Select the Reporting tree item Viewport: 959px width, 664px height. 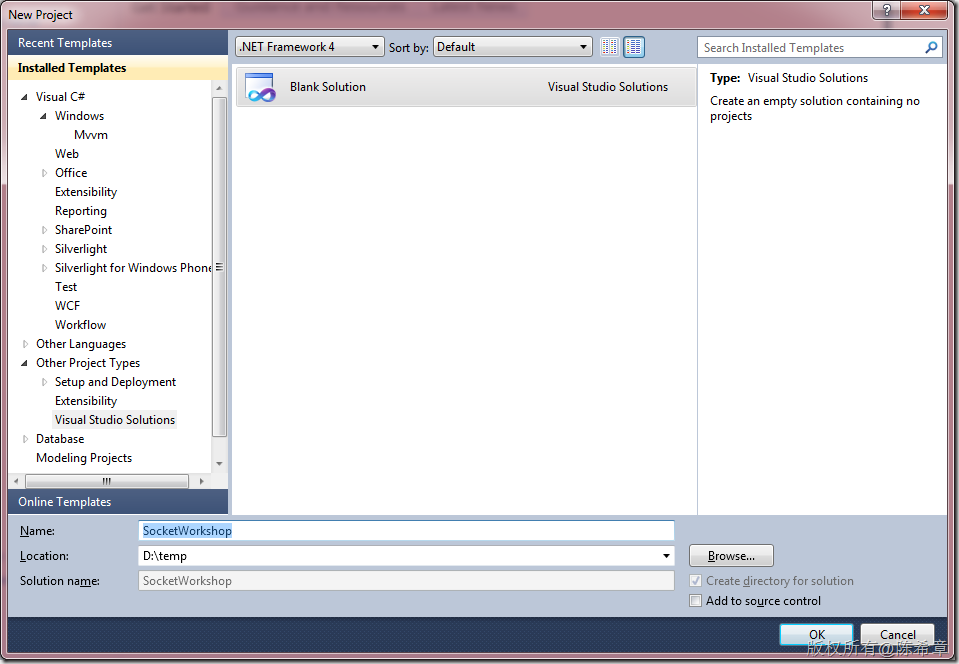point(81,211)
